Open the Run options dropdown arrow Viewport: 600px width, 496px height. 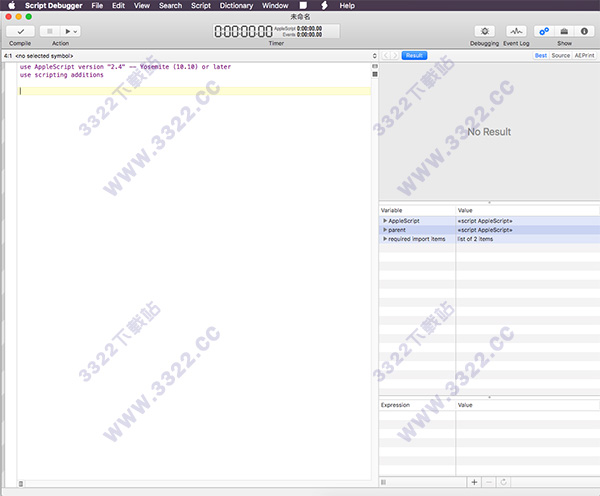click(76, 31)
